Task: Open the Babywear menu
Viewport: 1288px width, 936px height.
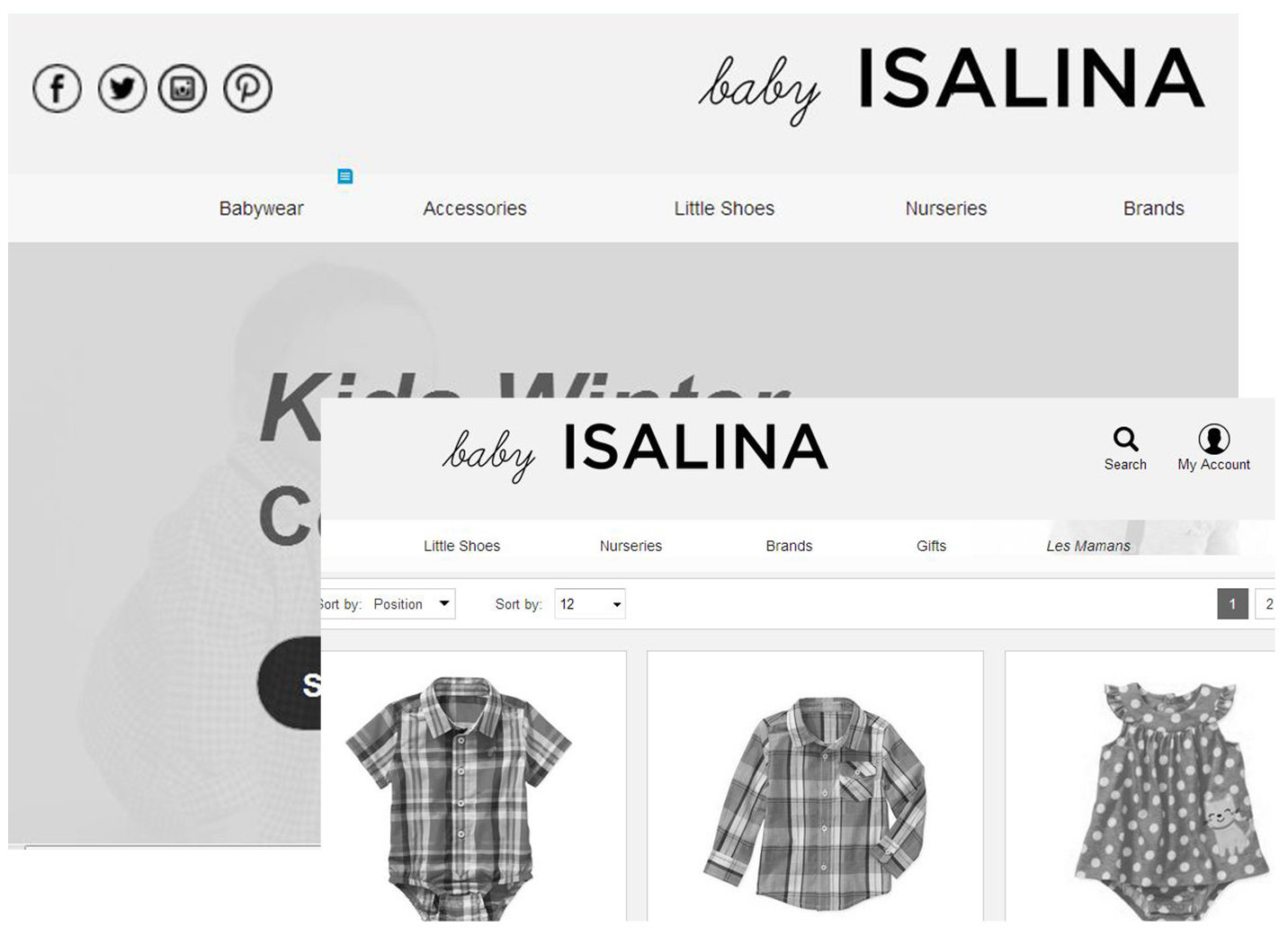Action: [x=261, y=209]
